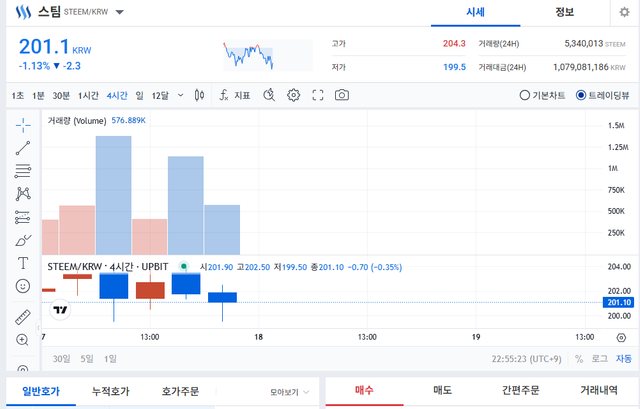Click the 거래량 (Volume) indicator label
Screen dimensions: 640x409
point(77,120)
